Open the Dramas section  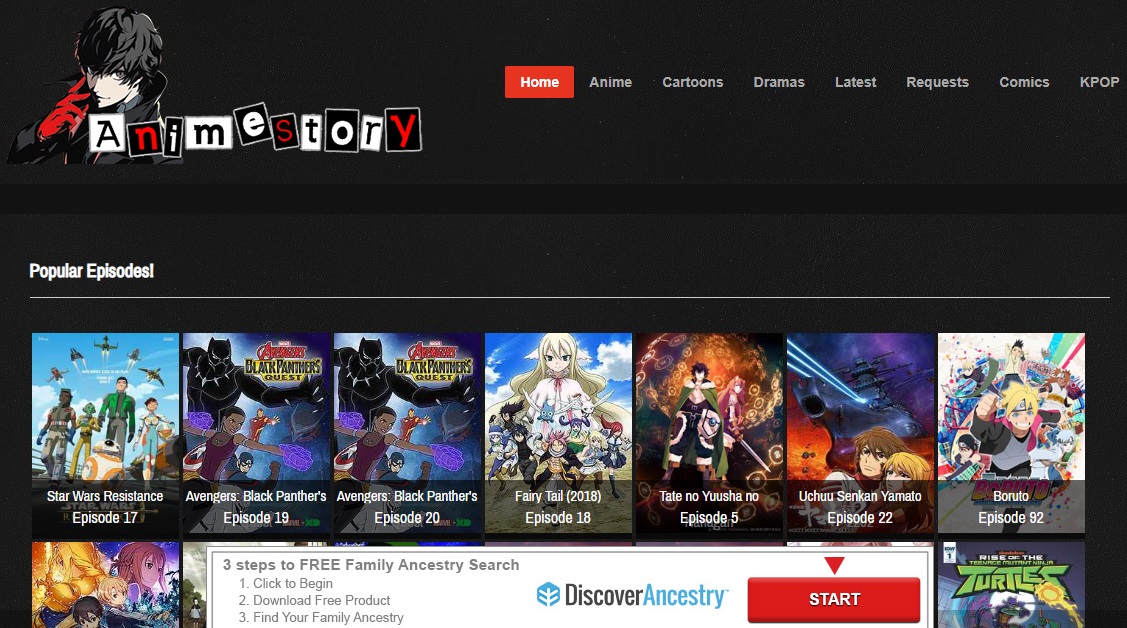(x=779, y=82)
